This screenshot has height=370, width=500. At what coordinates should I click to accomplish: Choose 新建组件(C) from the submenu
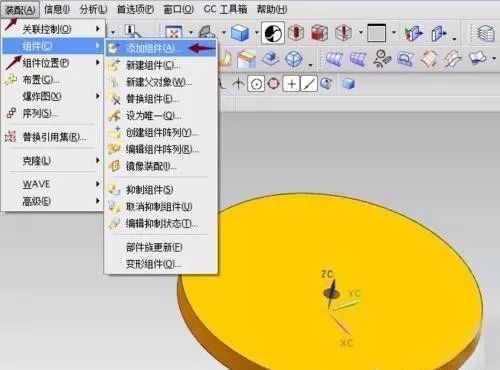pyautogui.click(x=161, y=65)
